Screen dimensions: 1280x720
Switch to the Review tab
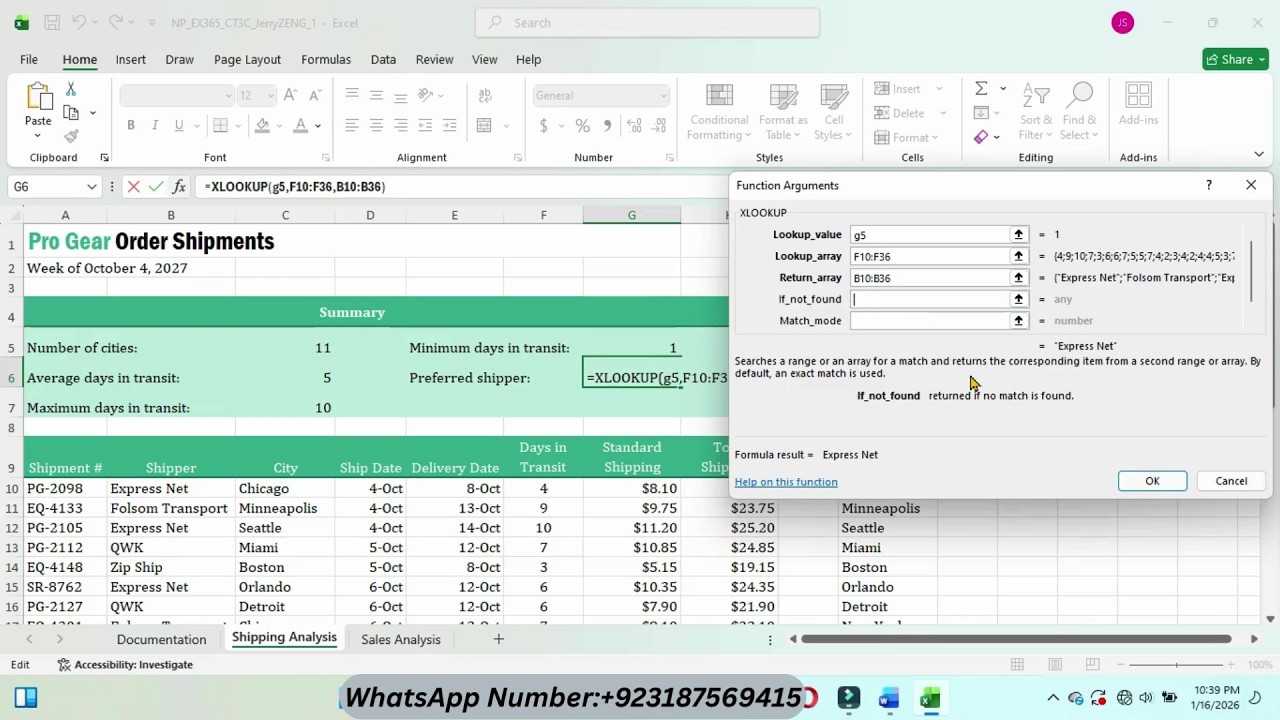pyautogui.click(x=434, y=59)
